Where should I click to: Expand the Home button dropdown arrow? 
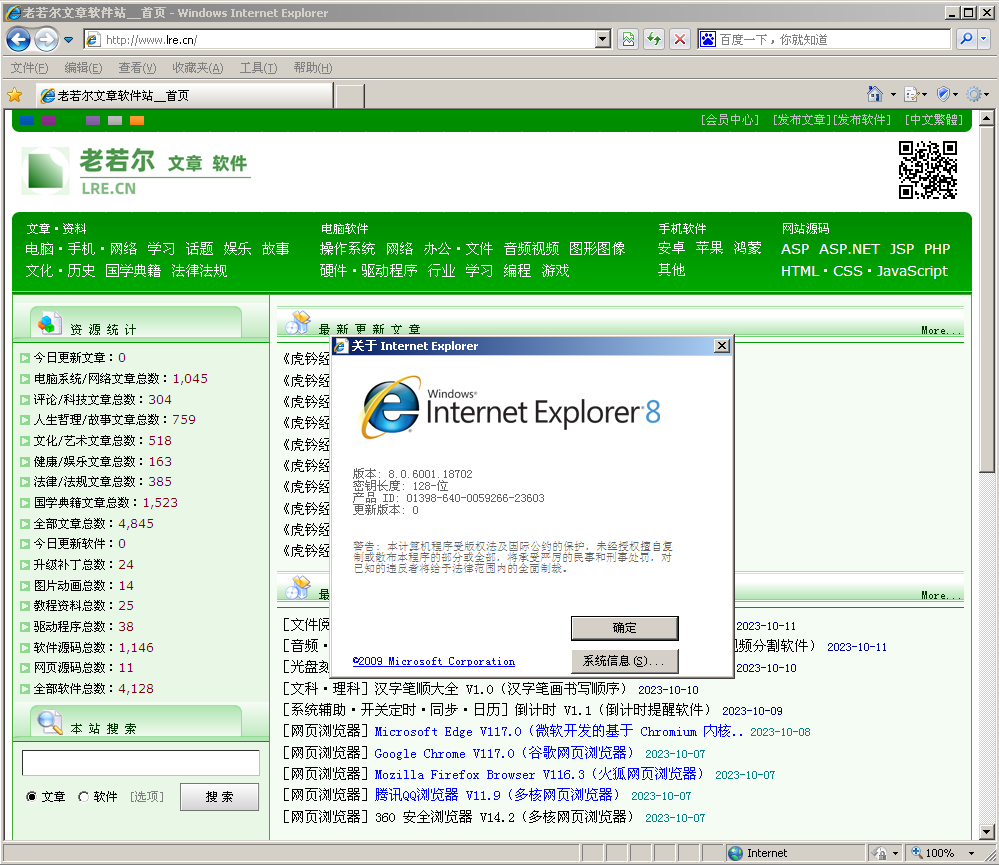(893, 95)
